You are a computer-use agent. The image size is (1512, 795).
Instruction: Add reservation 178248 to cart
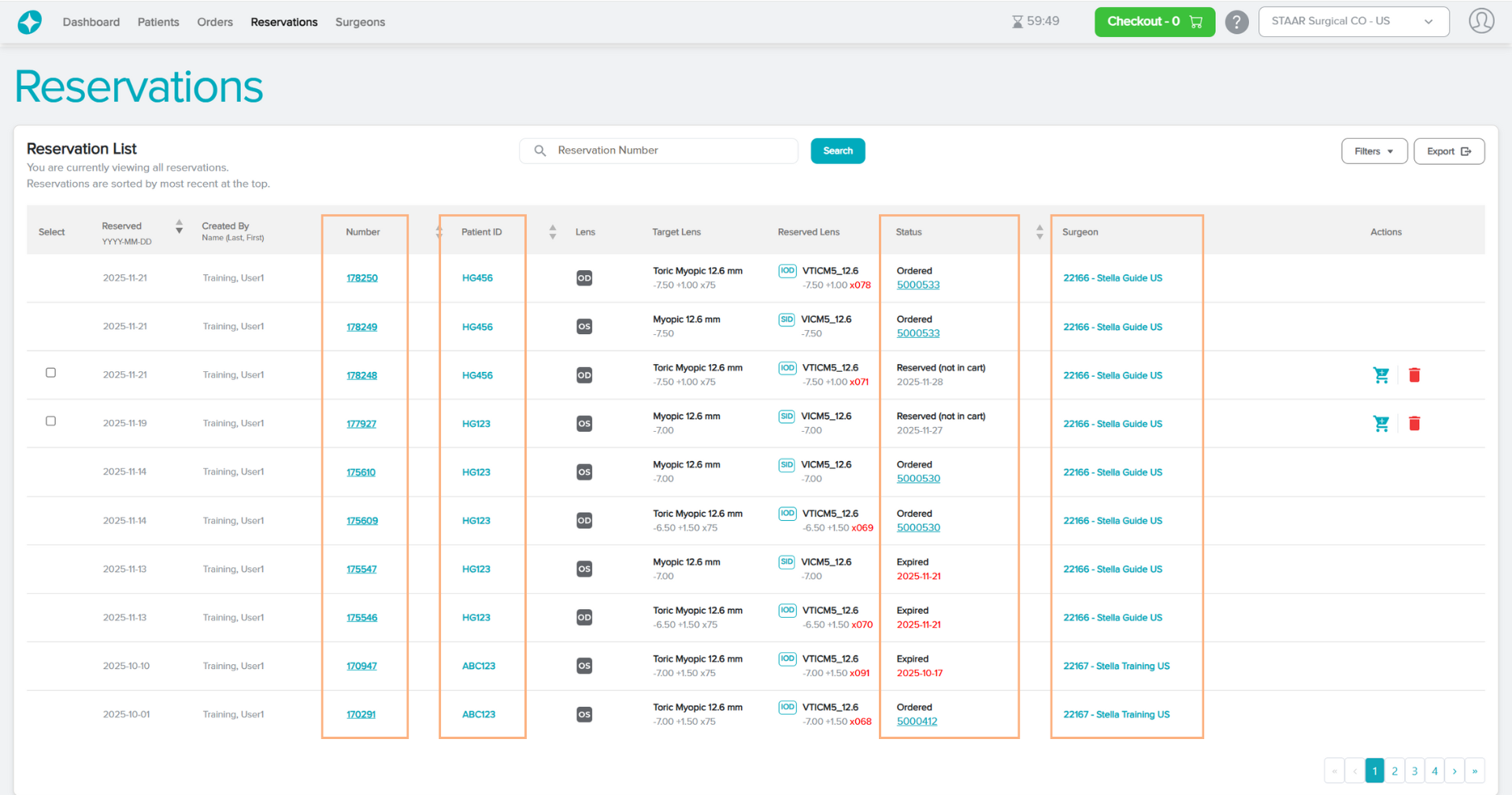pyautogui.click(x=1380, y=375)
